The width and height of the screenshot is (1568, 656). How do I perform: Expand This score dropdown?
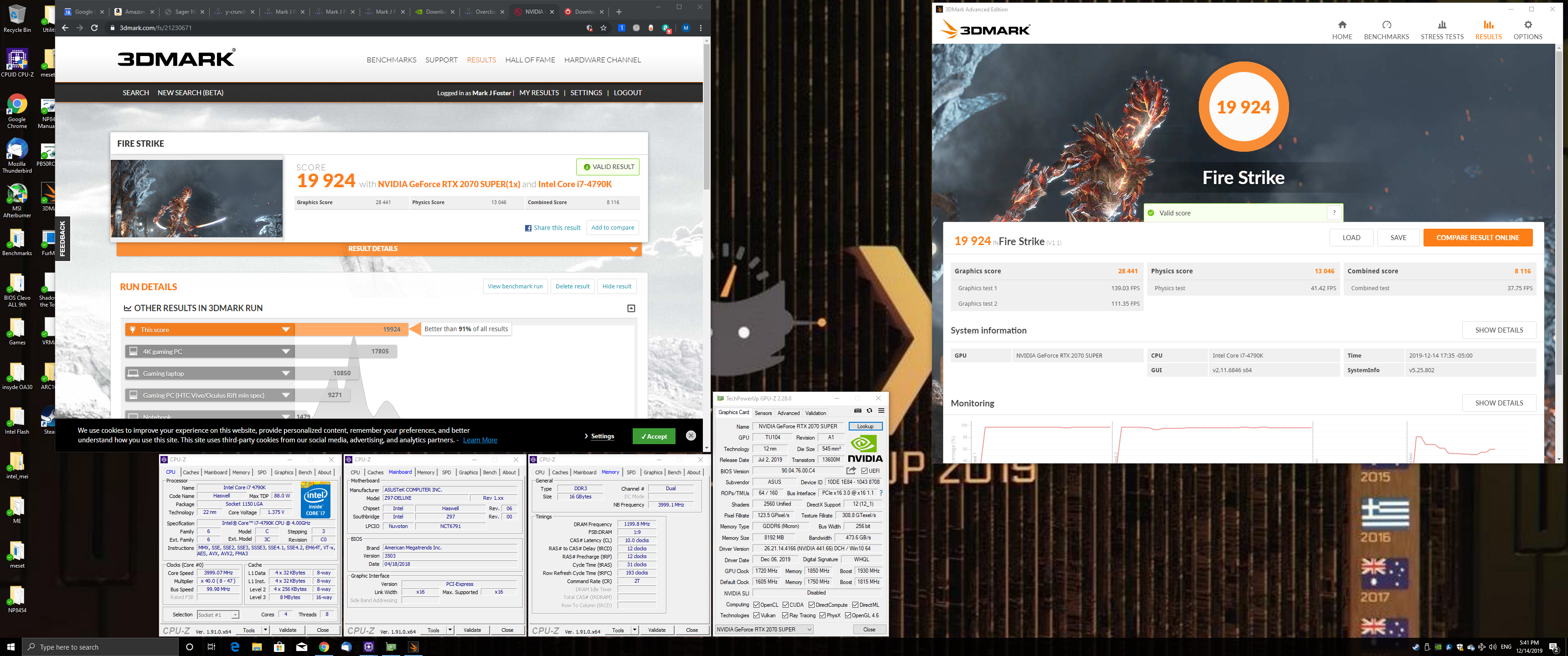coord(285,330)
